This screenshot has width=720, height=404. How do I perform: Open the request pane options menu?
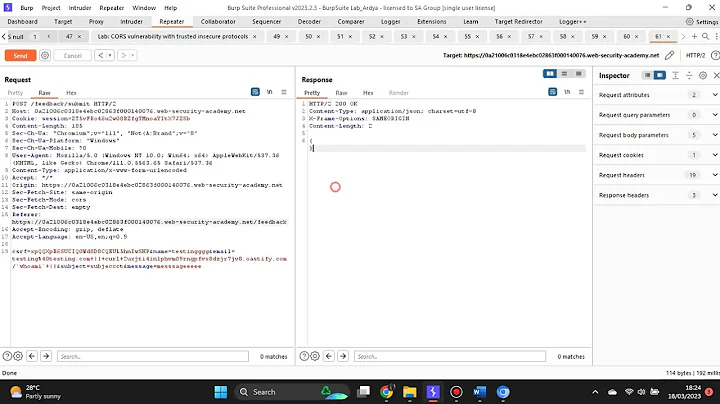[284, 92]
